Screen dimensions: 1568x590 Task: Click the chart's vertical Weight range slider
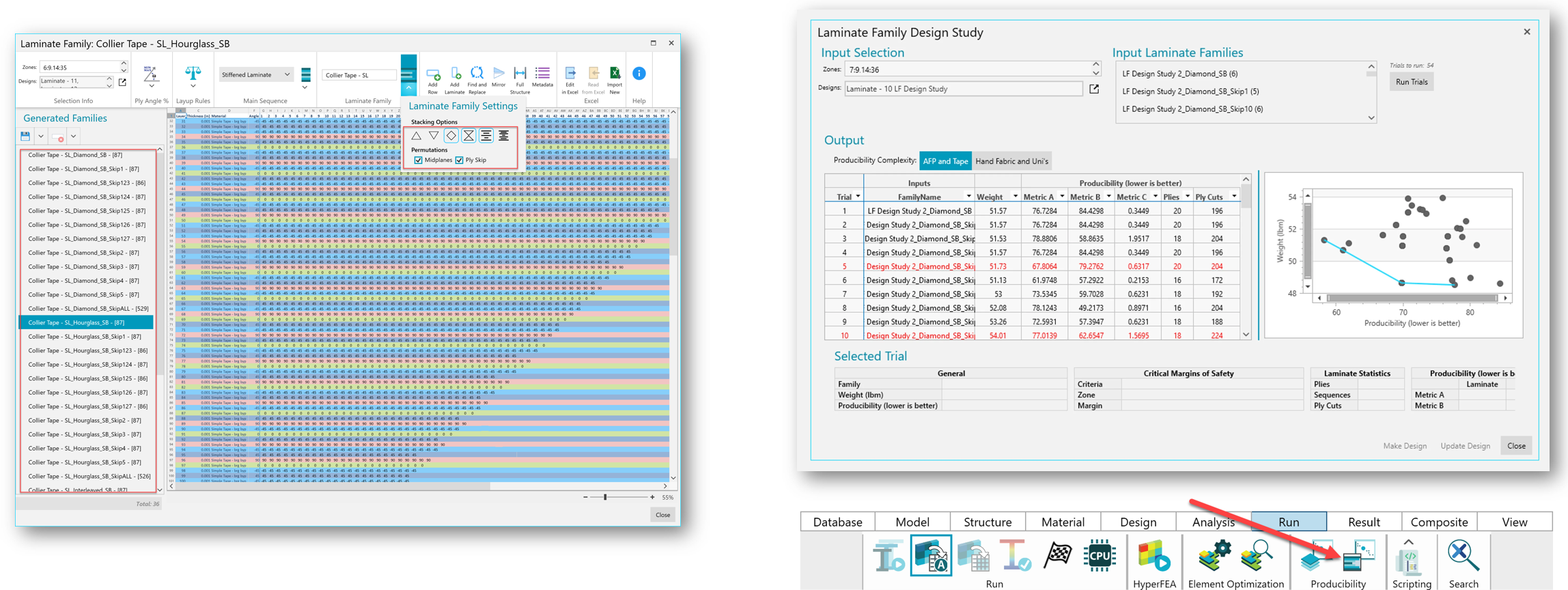[1308, 240]
